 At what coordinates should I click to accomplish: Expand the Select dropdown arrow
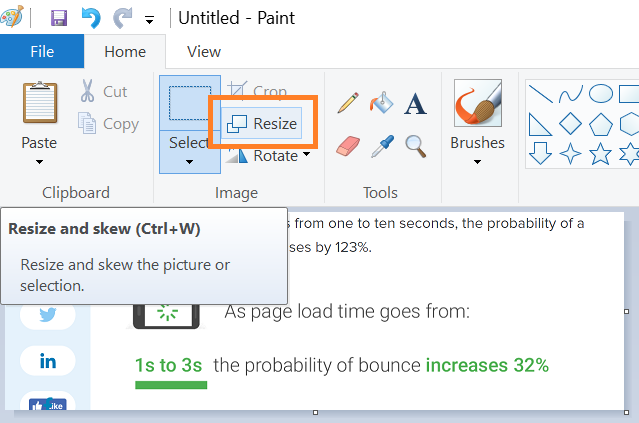189,162
